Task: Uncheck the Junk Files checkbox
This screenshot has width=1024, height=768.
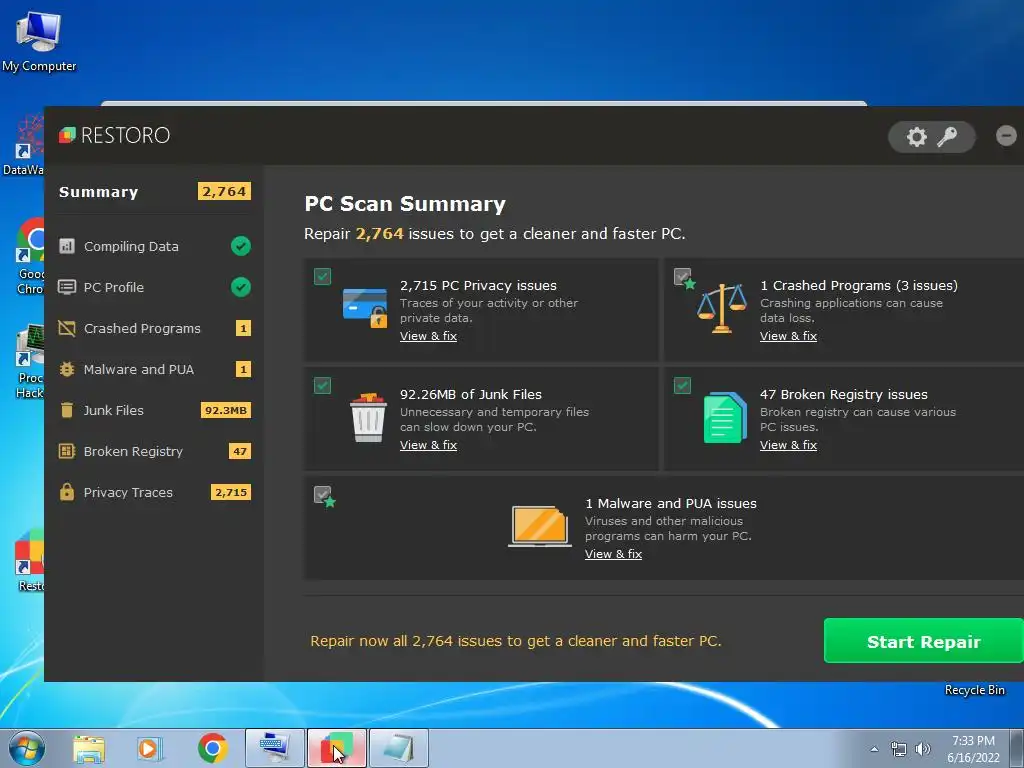Action: click(323, 385)
